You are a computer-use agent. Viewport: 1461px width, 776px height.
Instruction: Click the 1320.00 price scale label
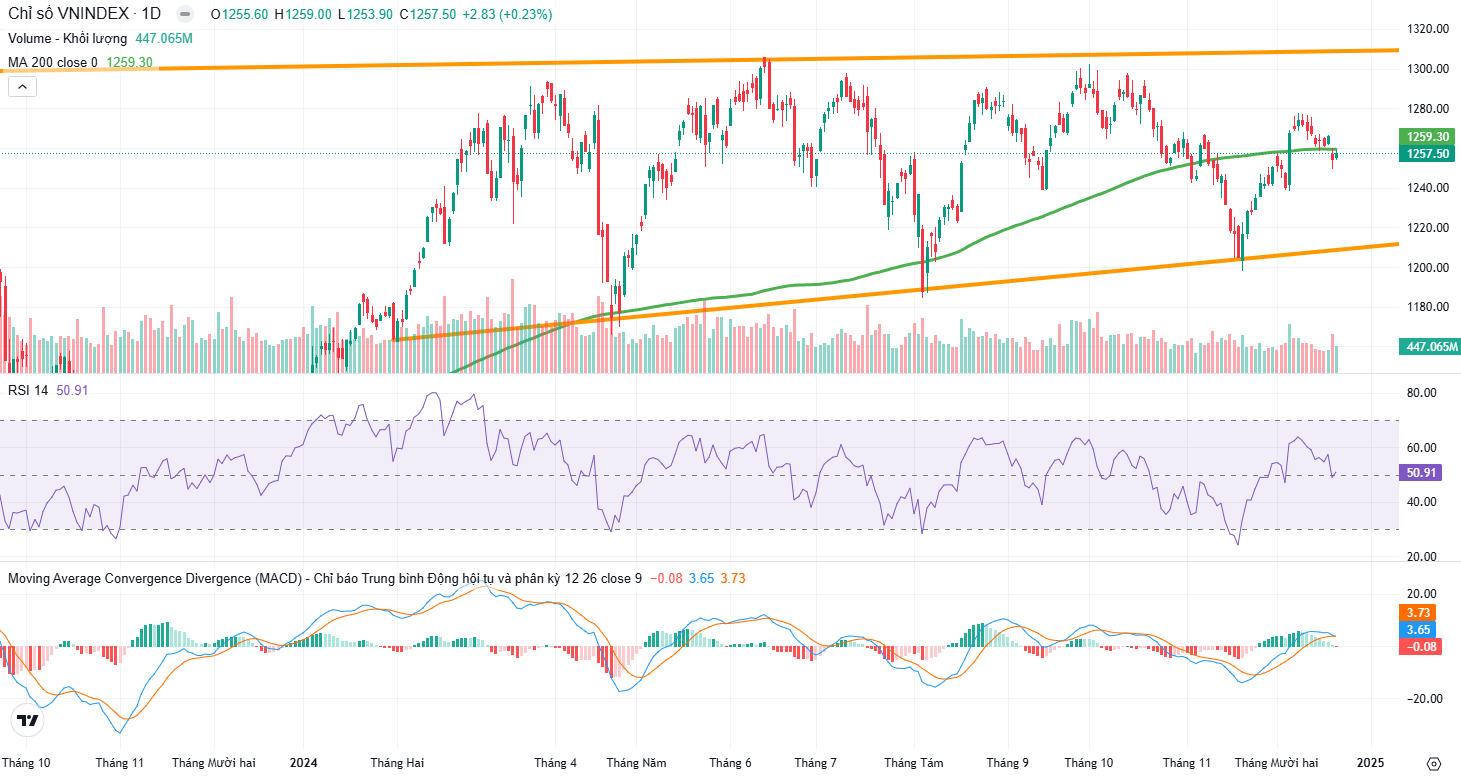coord(1428,29)
